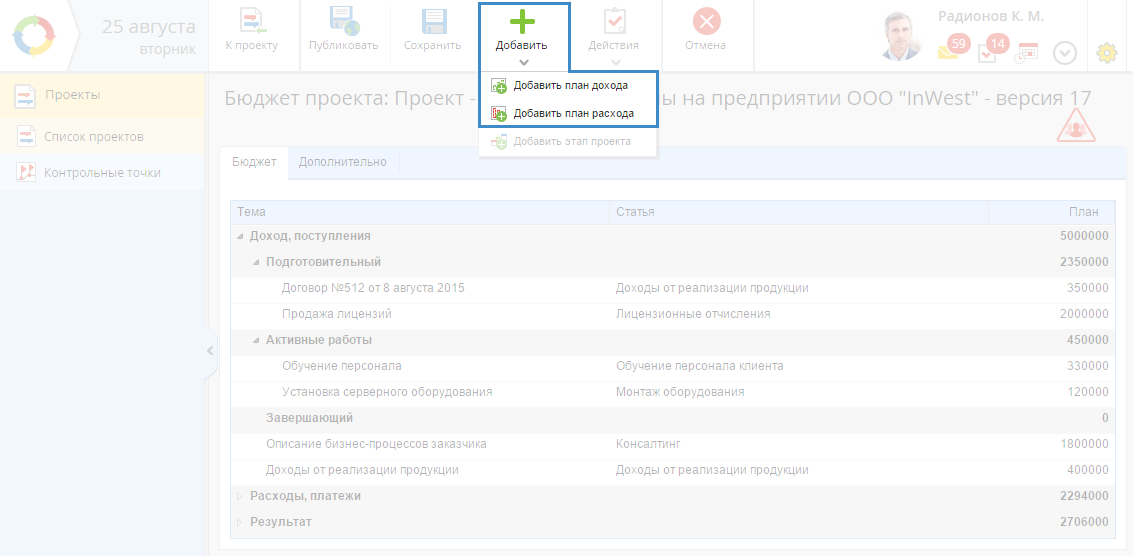1133x556 pixels.
Task: Click the yellow settings gear icon
Action: 1107,53
